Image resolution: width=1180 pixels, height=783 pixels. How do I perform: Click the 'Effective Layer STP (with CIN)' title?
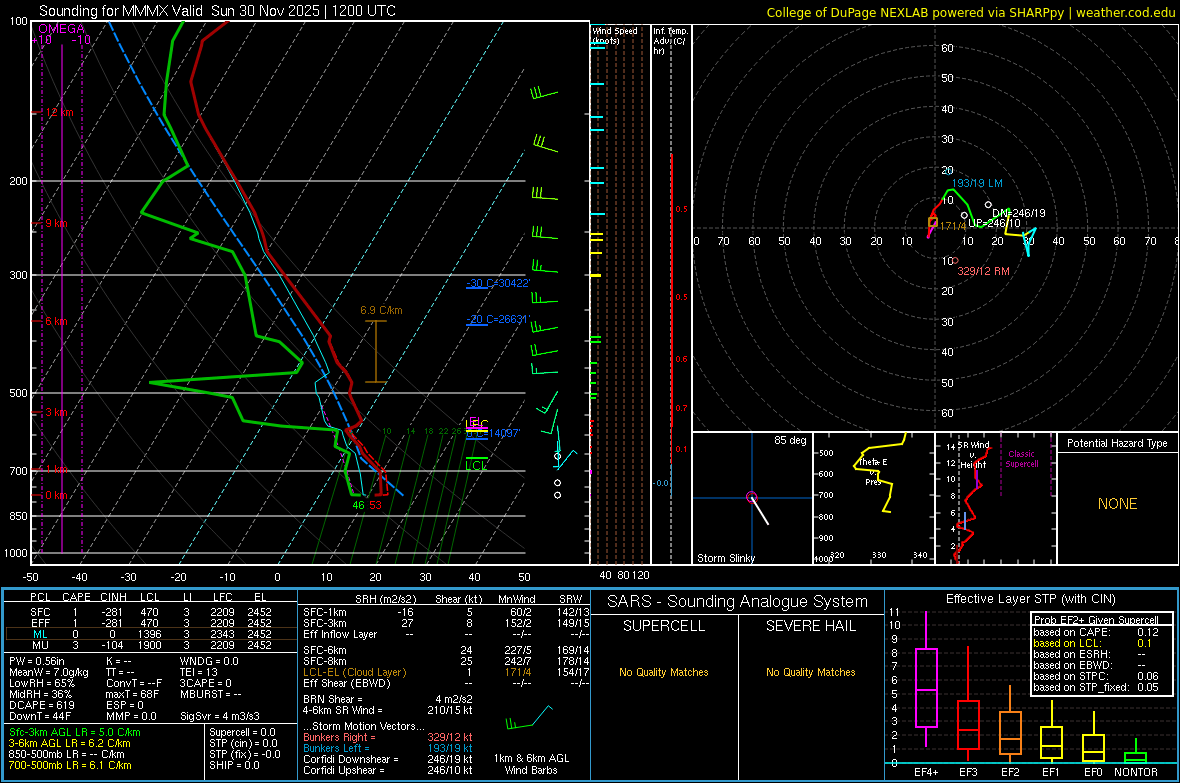point(1030,599)
